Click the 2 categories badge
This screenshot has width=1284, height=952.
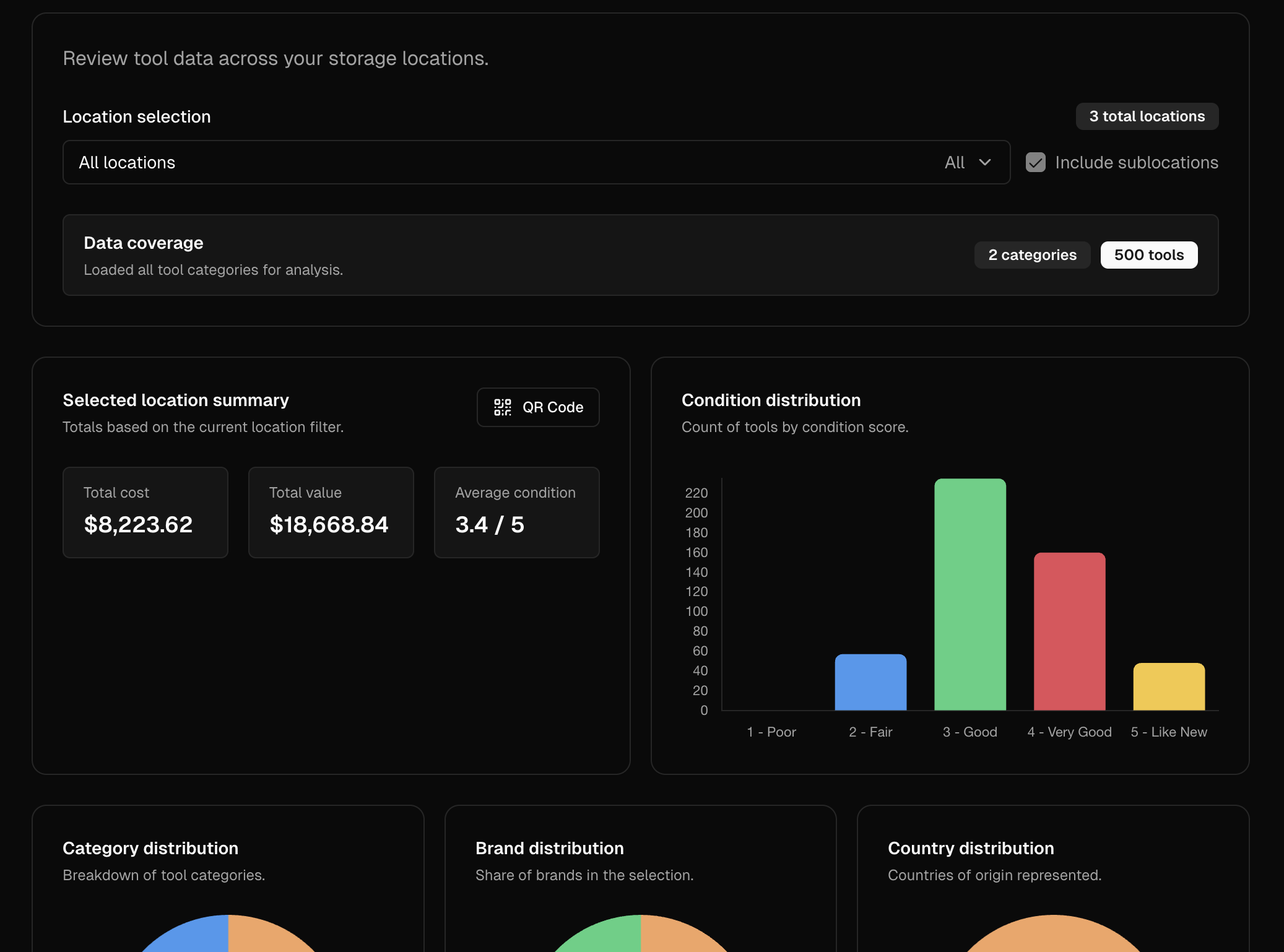point(1032,255)
